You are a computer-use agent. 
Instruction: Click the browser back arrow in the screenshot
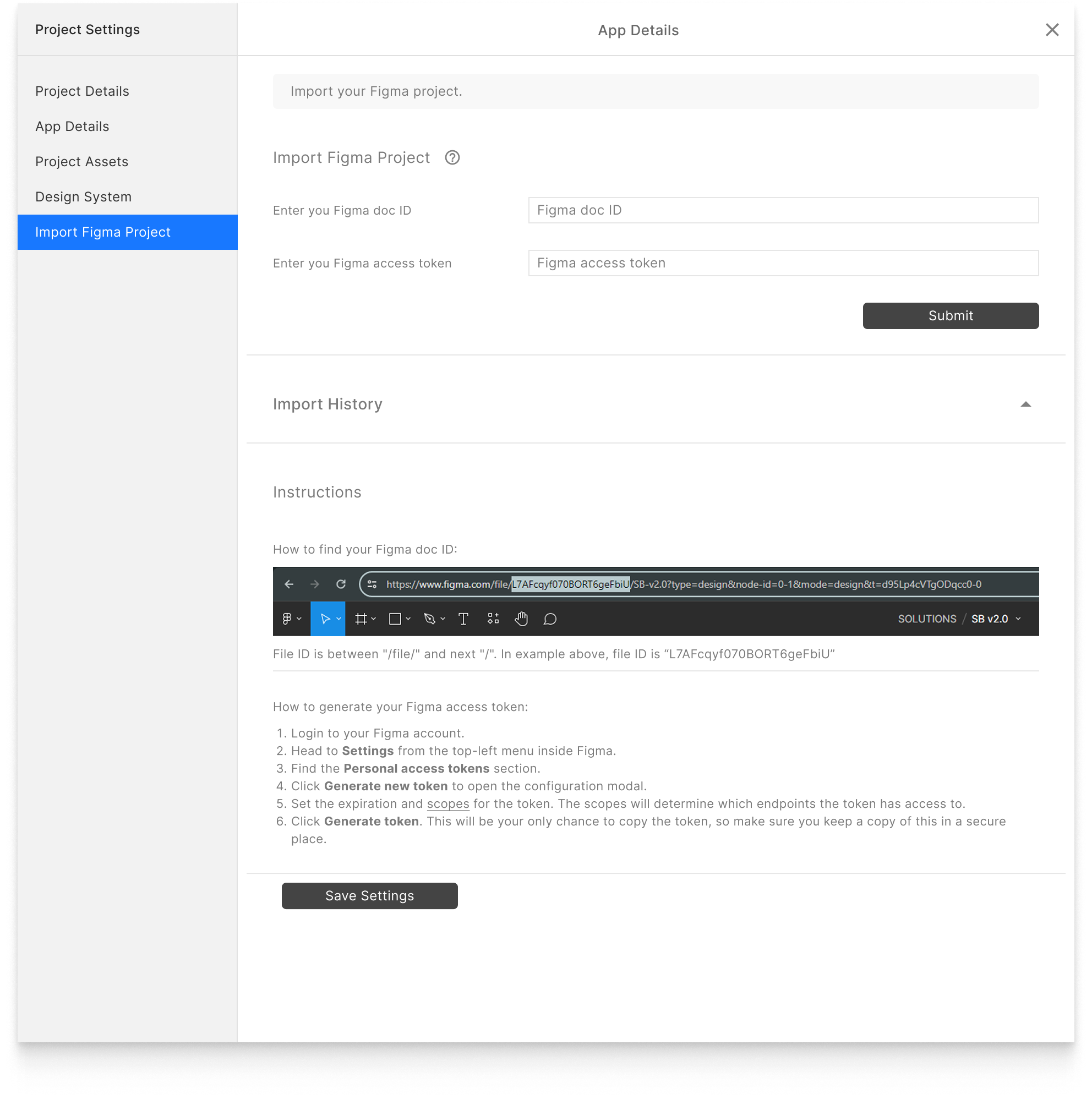coord(288,584)
